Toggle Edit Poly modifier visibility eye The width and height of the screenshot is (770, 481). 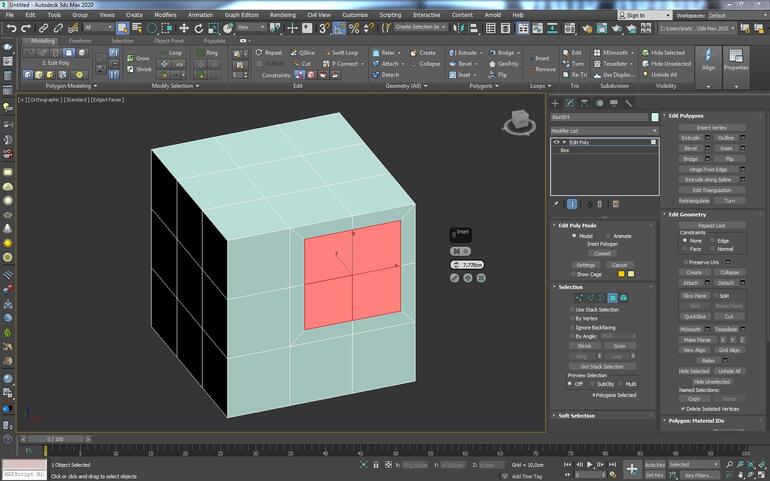[x=556, y=142]
